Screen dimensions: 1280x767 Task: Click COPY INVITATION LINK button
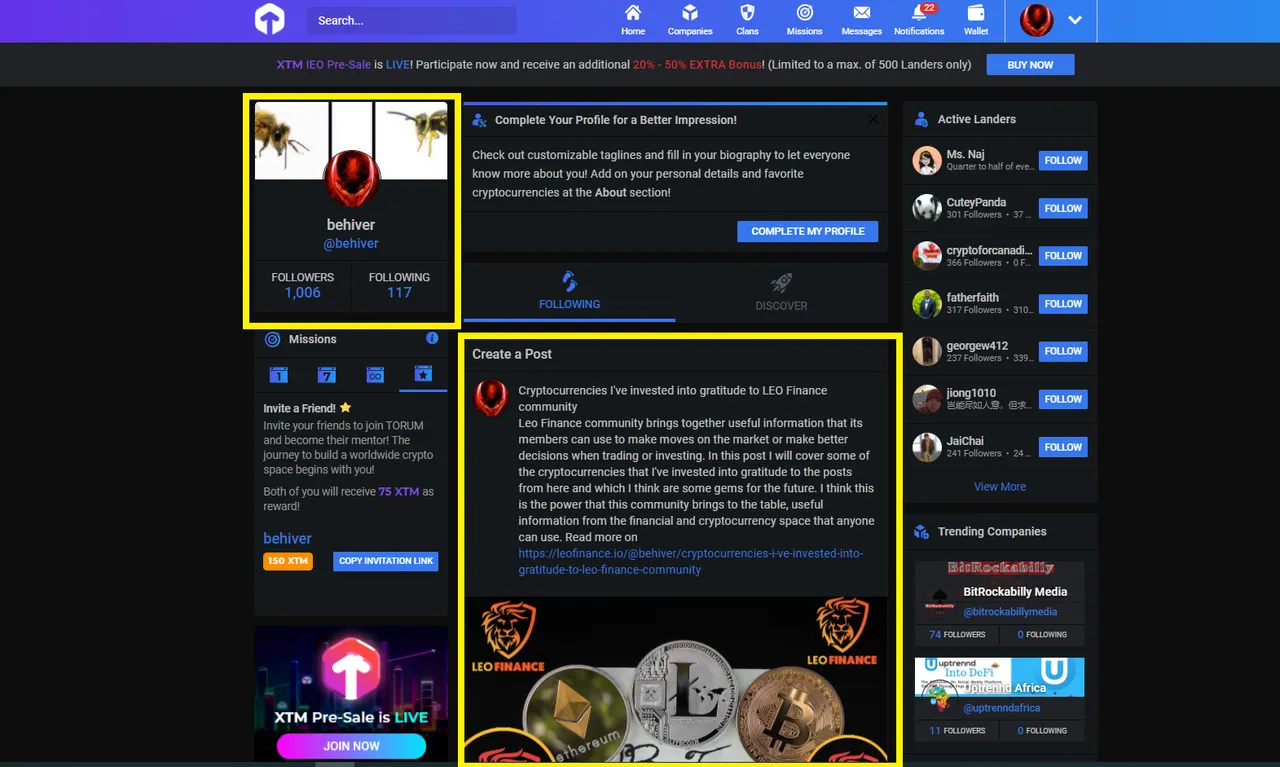(386, 561)
